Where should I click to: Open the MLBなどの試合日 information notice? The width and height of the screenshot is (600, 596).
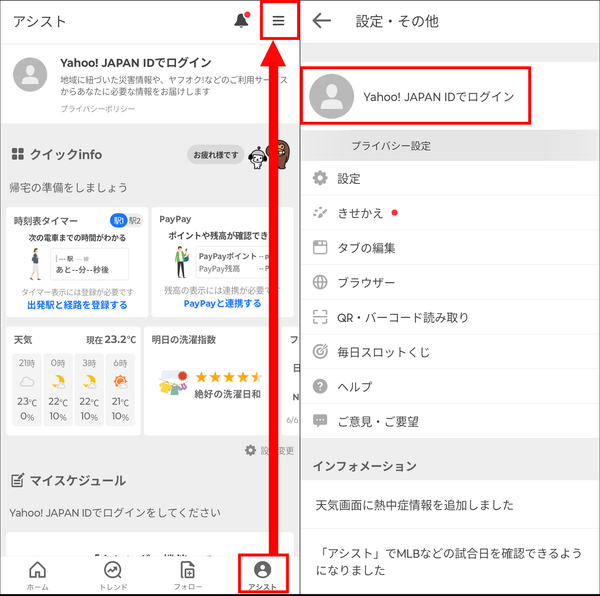tap(450, 562)
